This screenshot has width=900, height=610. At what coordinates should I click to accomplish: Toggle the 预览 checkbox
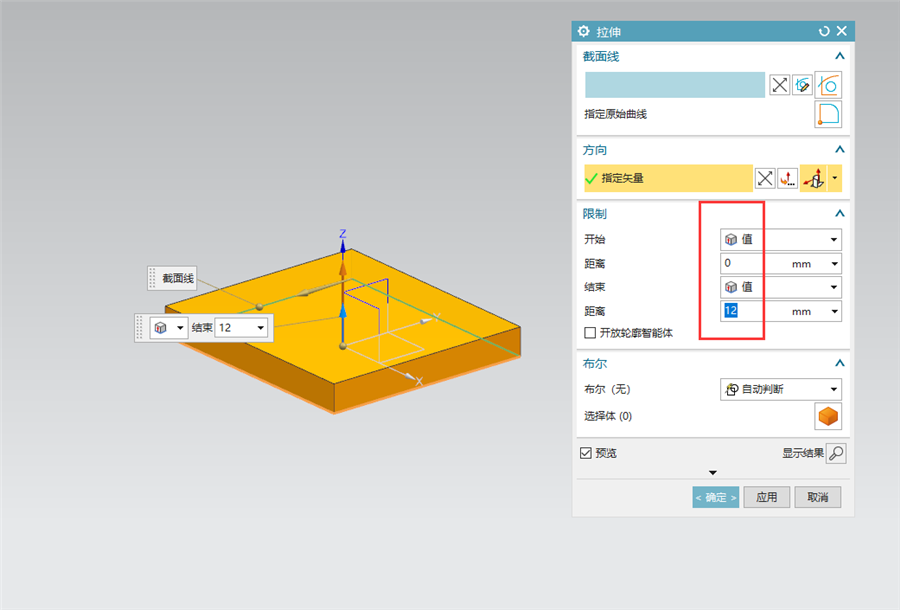(x=585, y=453)
